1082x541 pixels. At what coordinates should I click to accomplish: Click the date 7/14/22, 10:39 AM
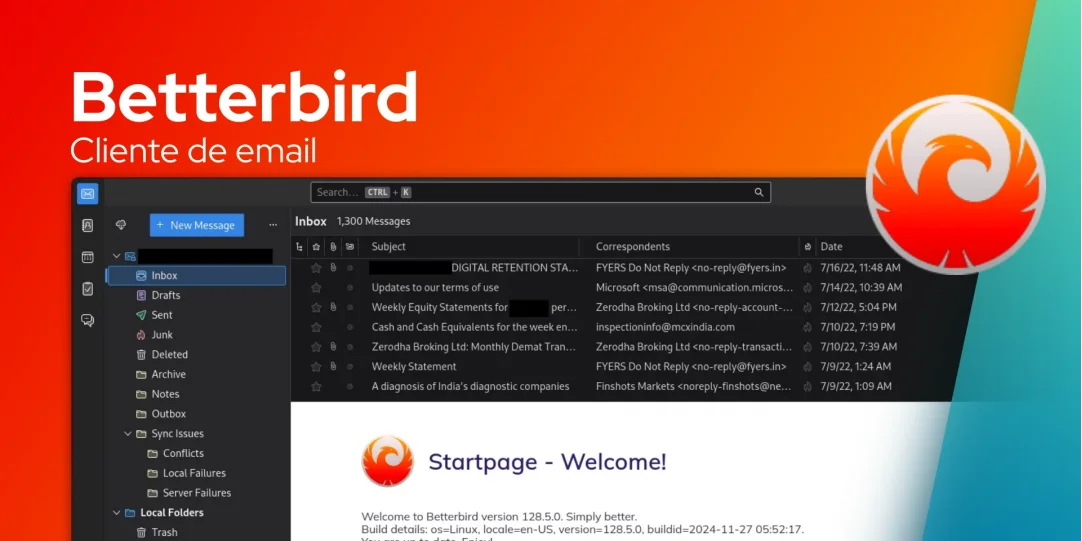861,288
